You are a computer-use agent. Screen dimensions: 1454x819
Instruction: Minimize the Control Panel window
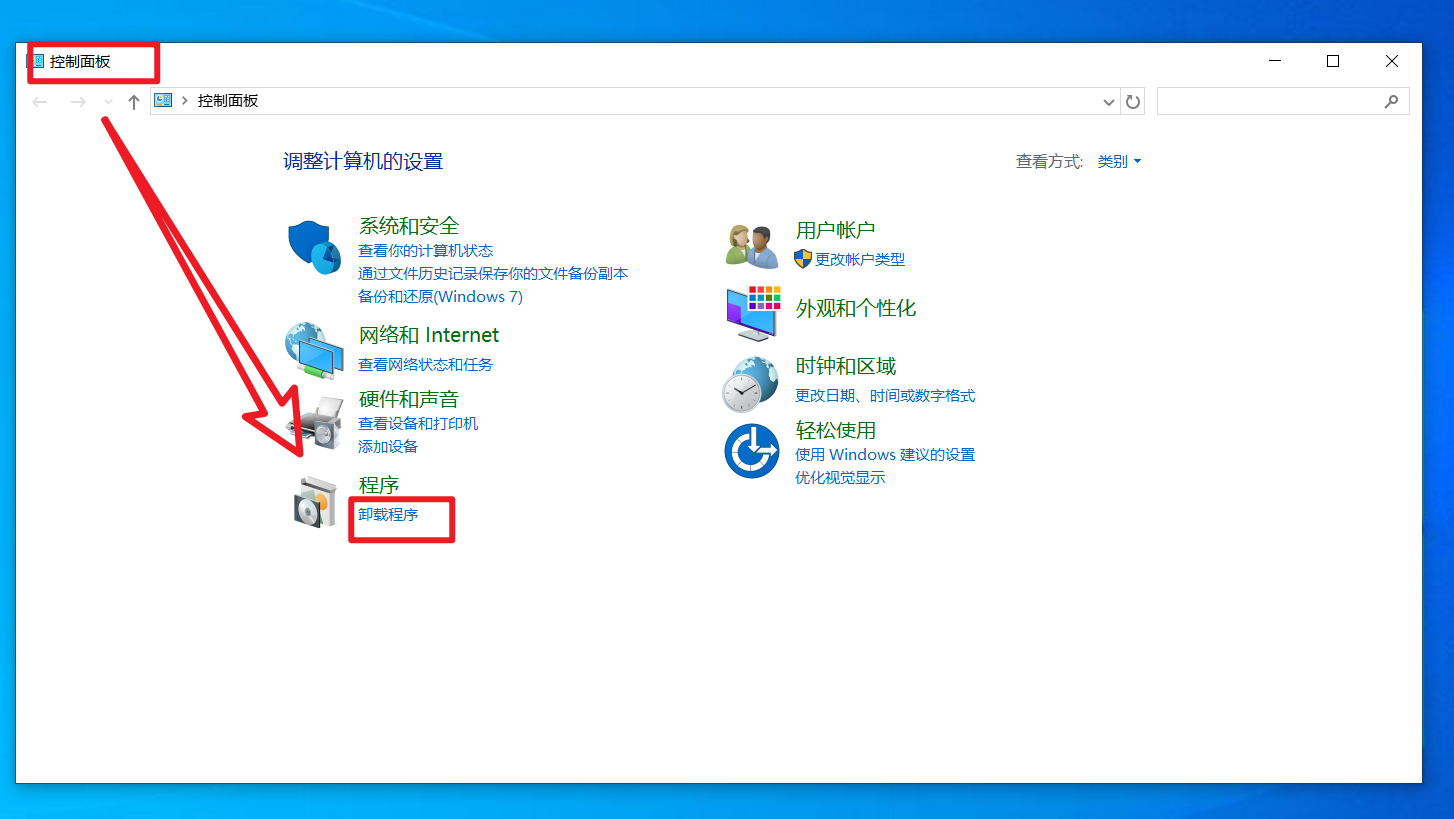click(1275, 61)
